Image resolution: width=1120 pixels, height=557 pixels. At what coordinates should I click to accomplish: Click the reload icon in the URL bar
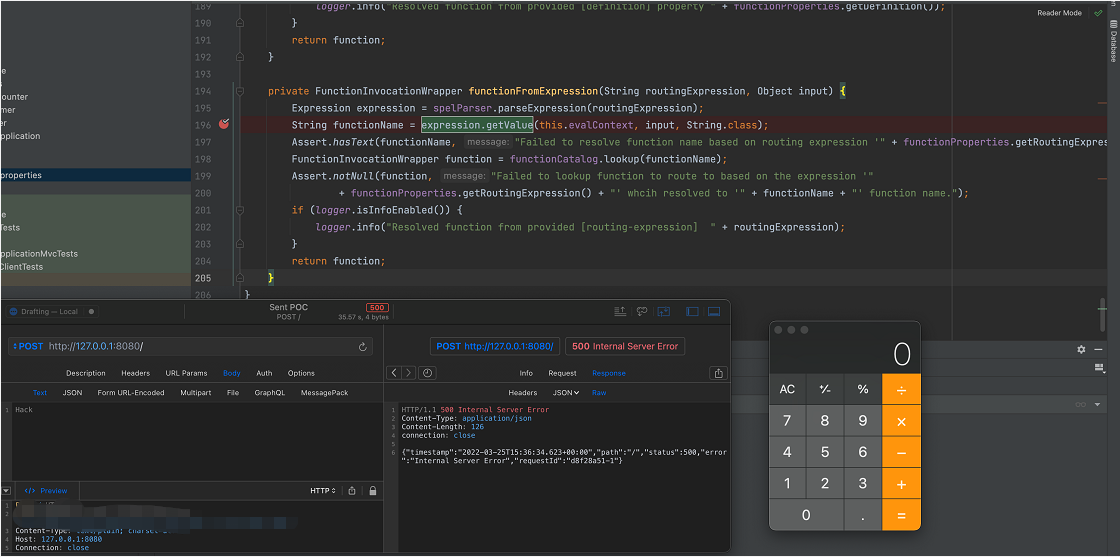pyautogui.click(x=362, y=347)
